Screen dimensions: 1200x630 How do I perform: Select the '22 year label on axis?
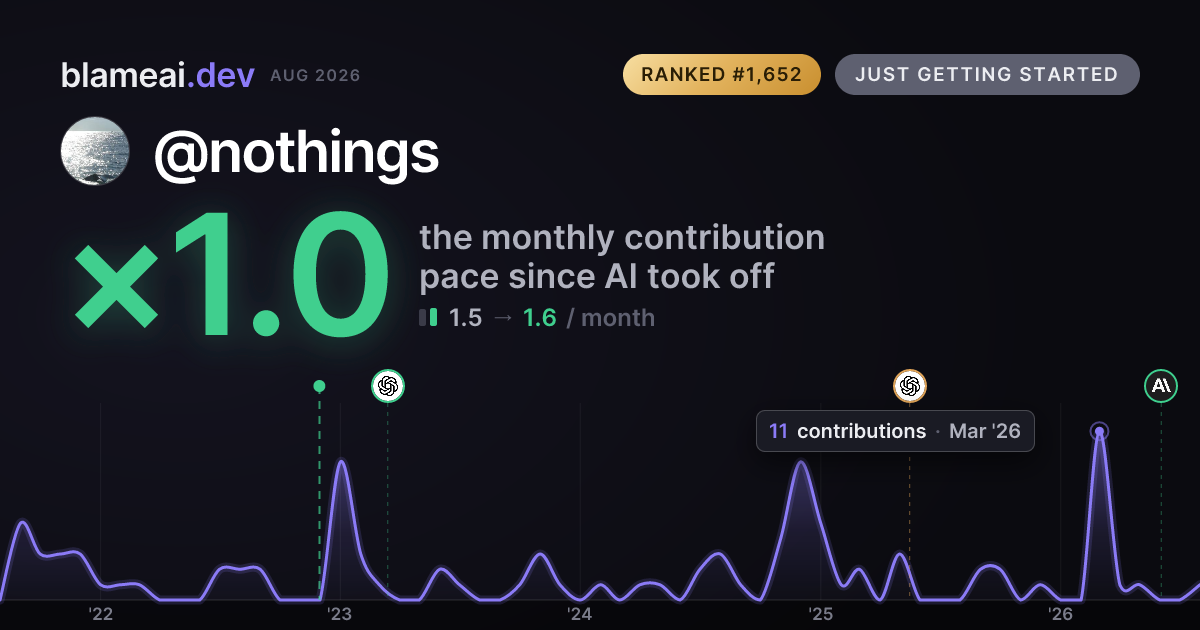[100, 613]
